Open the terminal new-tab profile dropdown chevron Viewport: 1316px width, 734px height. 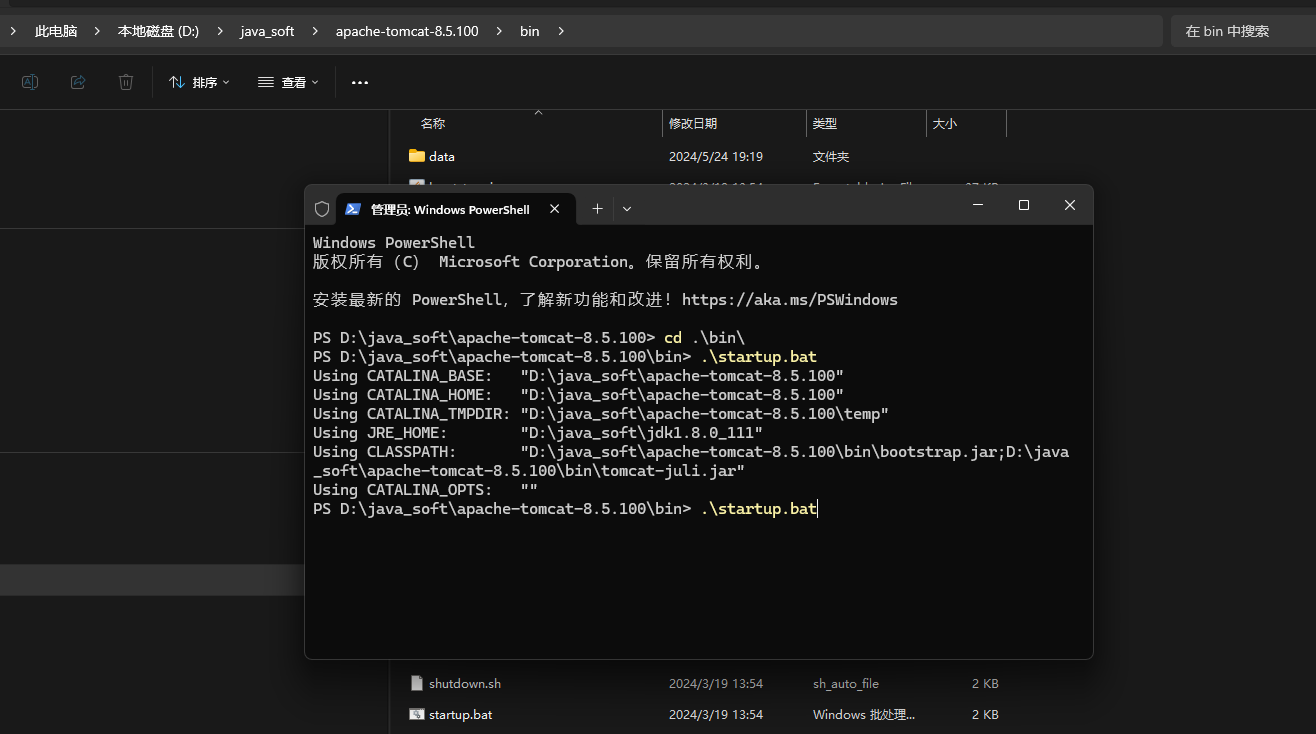627,209
